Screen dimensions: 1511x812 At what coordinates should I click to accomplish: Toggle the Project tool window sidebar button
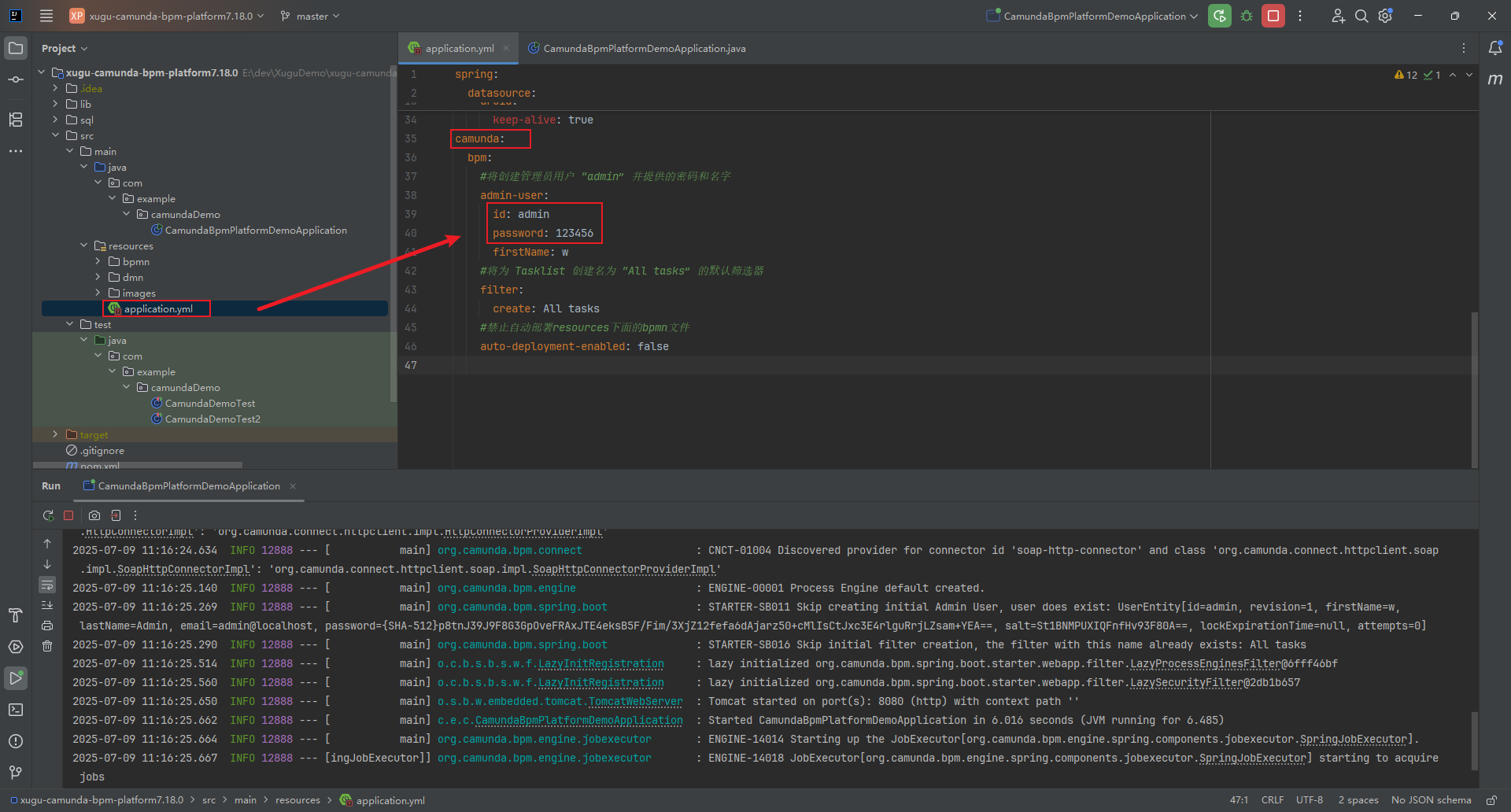tap(16, 48)
